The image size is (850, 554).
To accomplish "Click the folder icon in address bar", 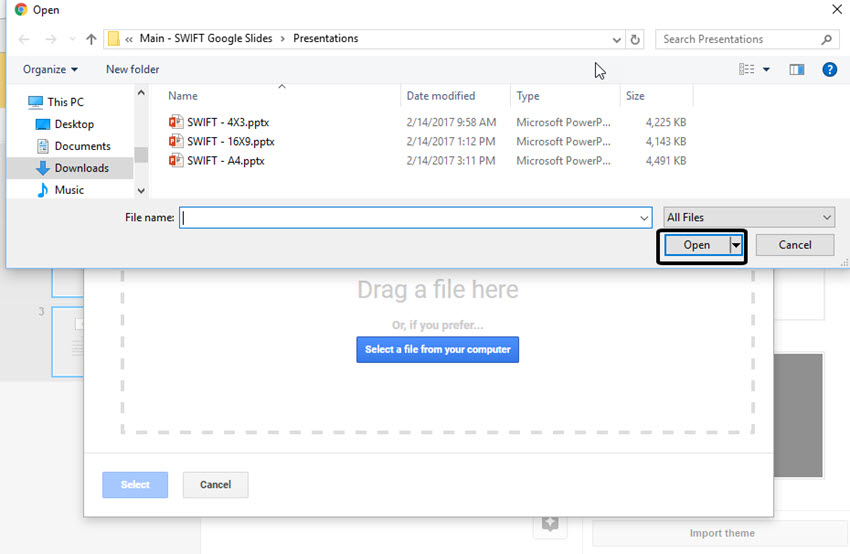I will coord(113,39).
